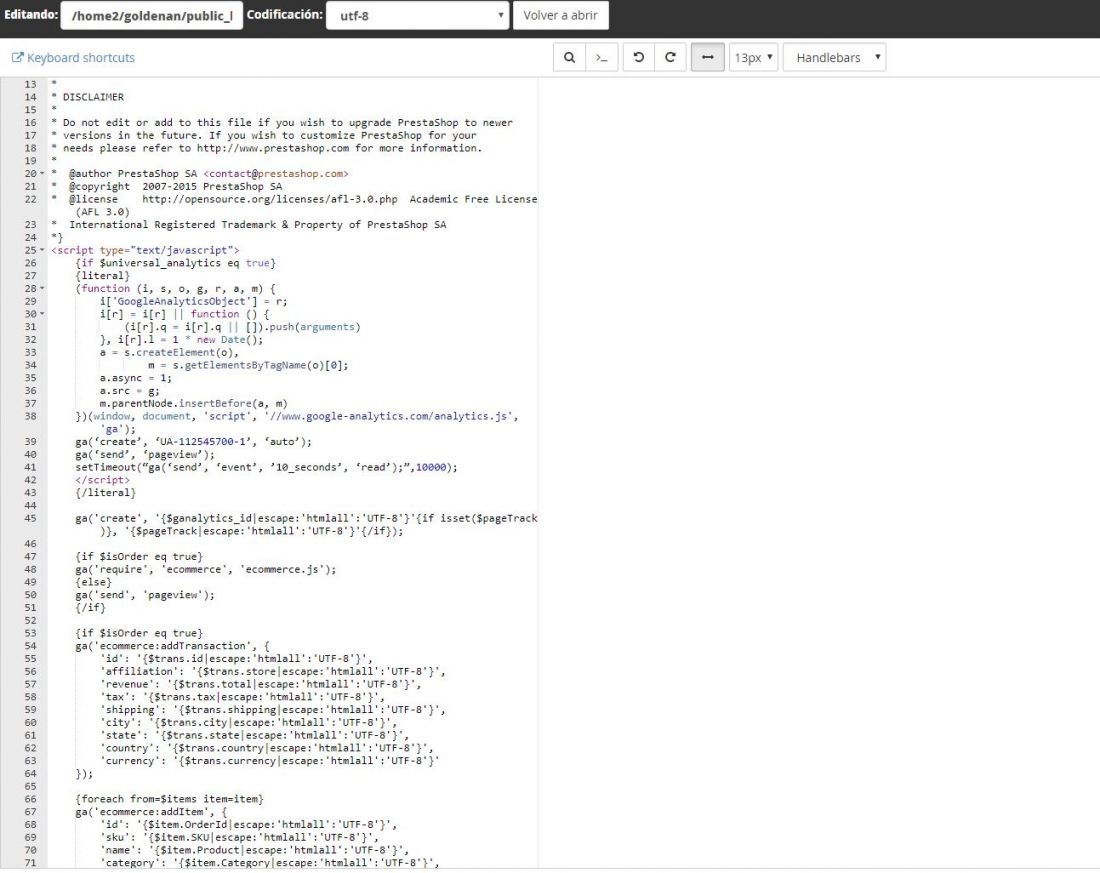Viewport: 1100px width, 873px height.
Task: Focus the file path input field
Action: (x=152, y=15)
